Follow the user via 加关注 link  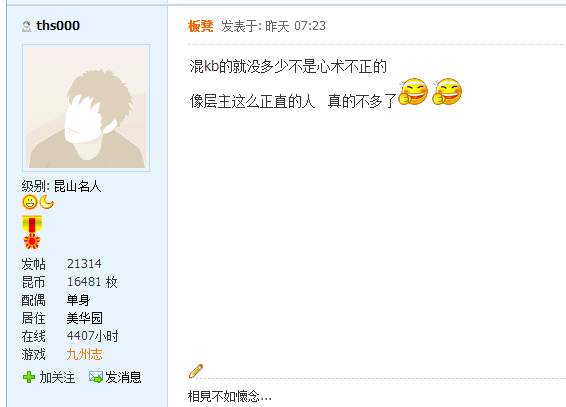point(57,377)
